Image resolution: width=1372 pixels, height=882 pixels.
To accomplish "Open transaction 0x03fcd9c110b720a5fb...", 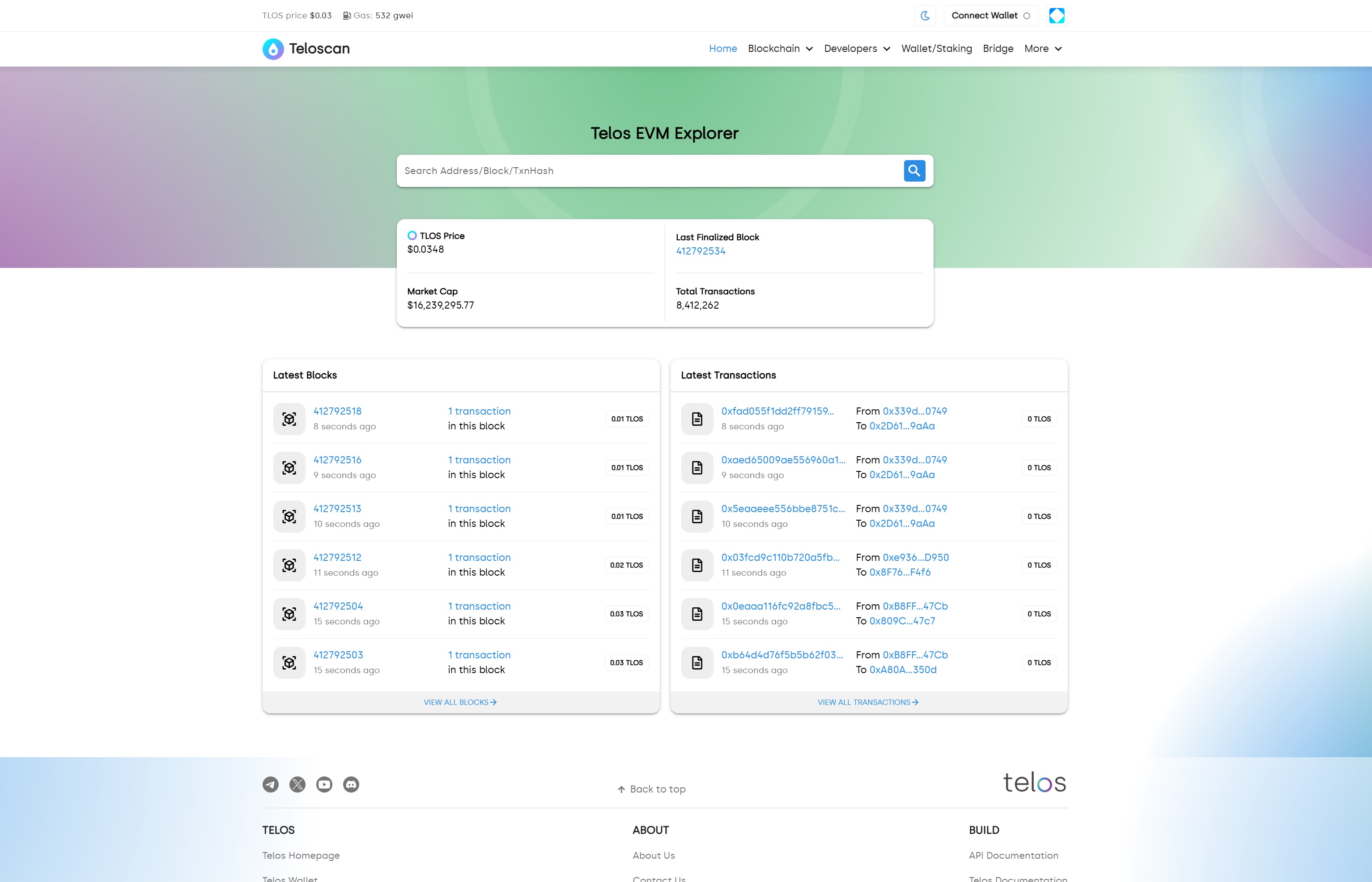I will pyautogui.click(x=780, y=557).
